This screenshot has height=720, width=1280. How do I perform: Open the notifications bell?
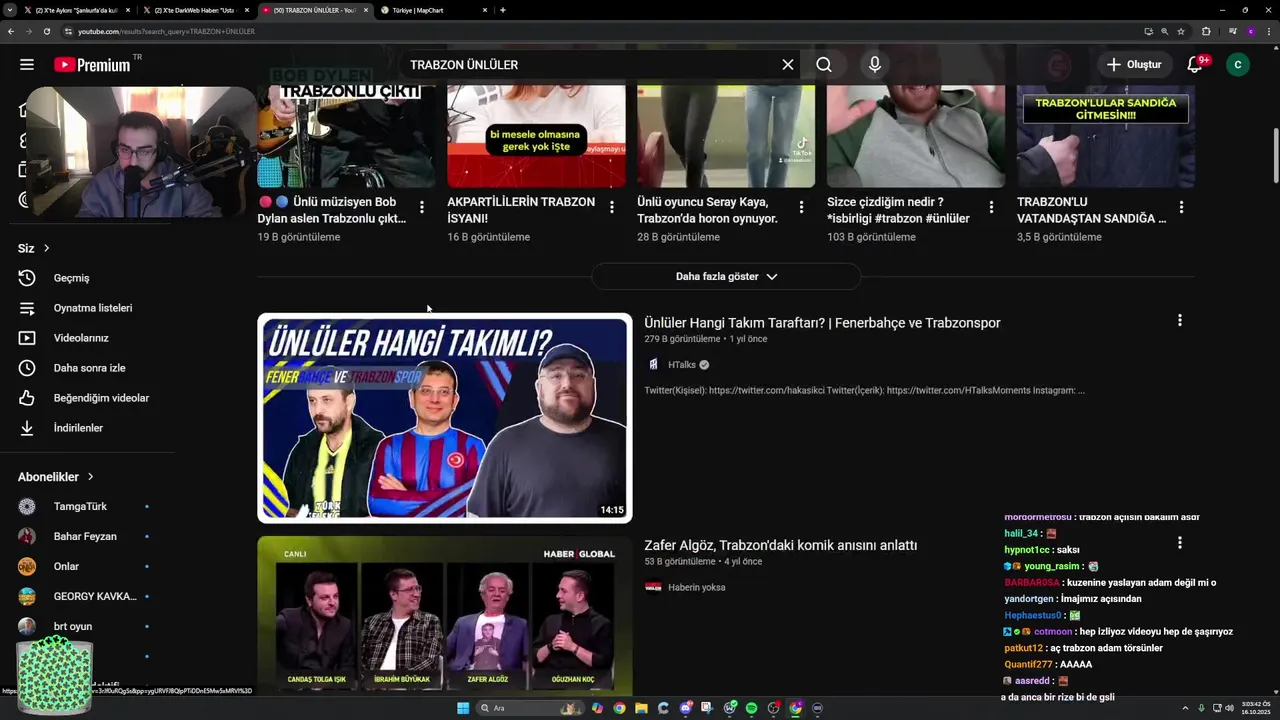1195,64
